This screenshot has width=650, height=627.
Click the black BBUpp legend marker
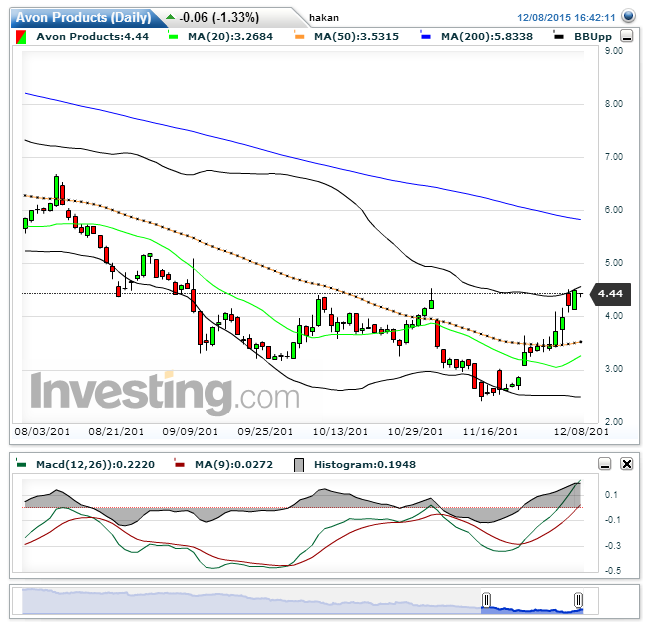point(558,36)
